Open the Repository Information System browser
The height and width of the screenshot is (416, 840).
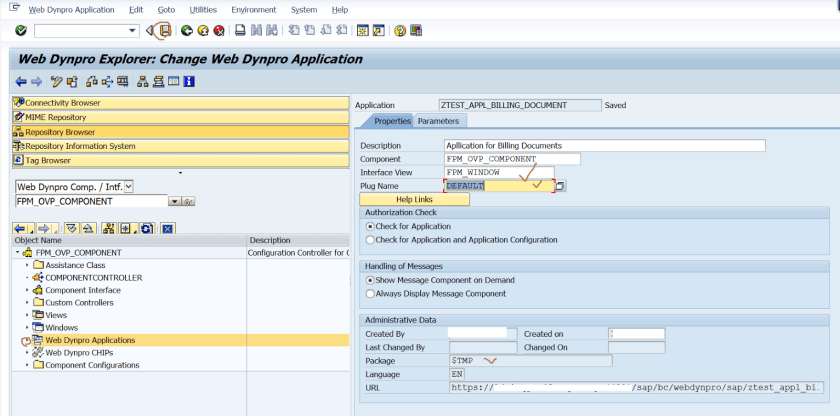click(80, 146)
